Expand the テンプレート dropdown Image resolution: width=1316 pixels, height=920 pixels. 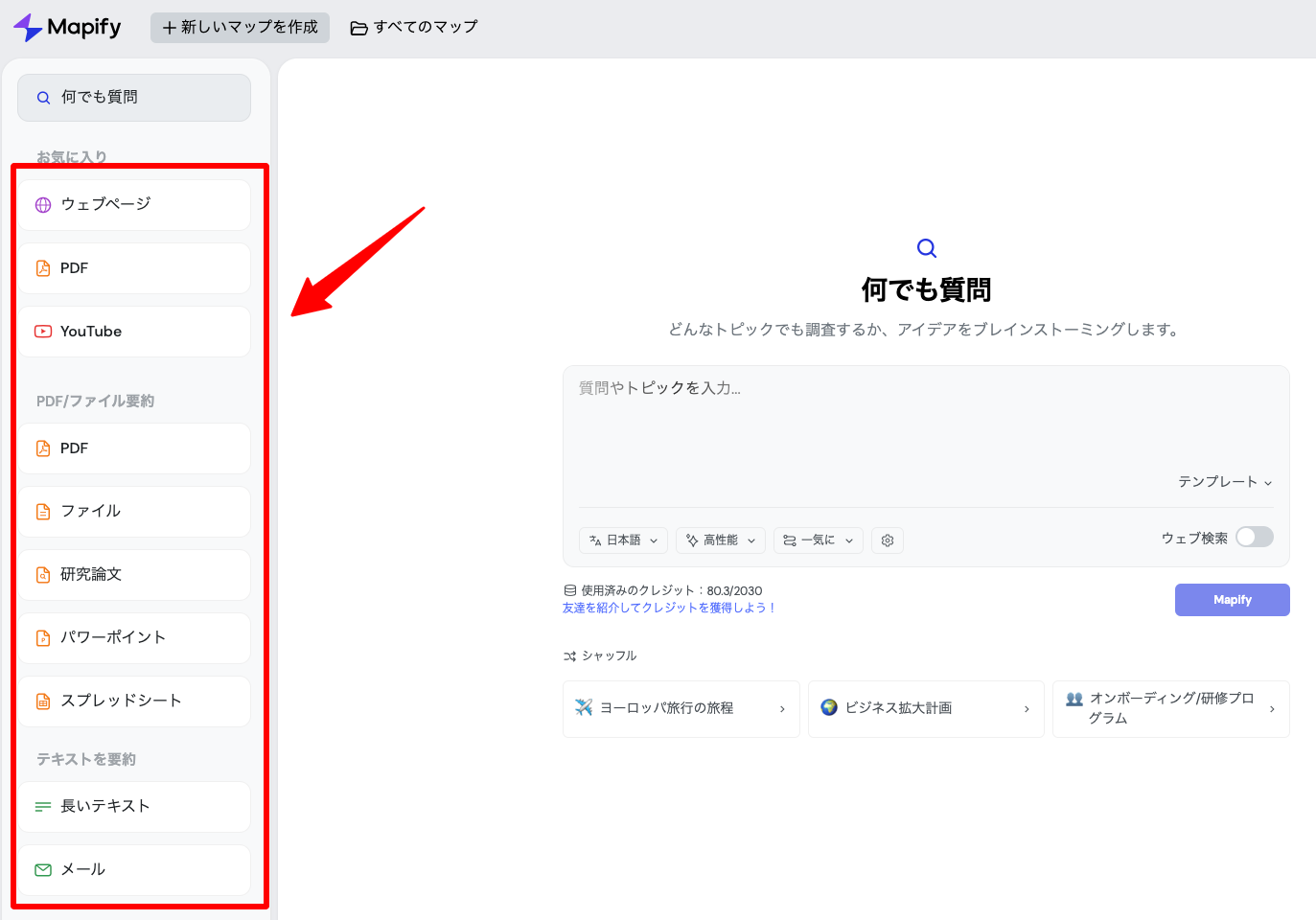point(1224,482)
